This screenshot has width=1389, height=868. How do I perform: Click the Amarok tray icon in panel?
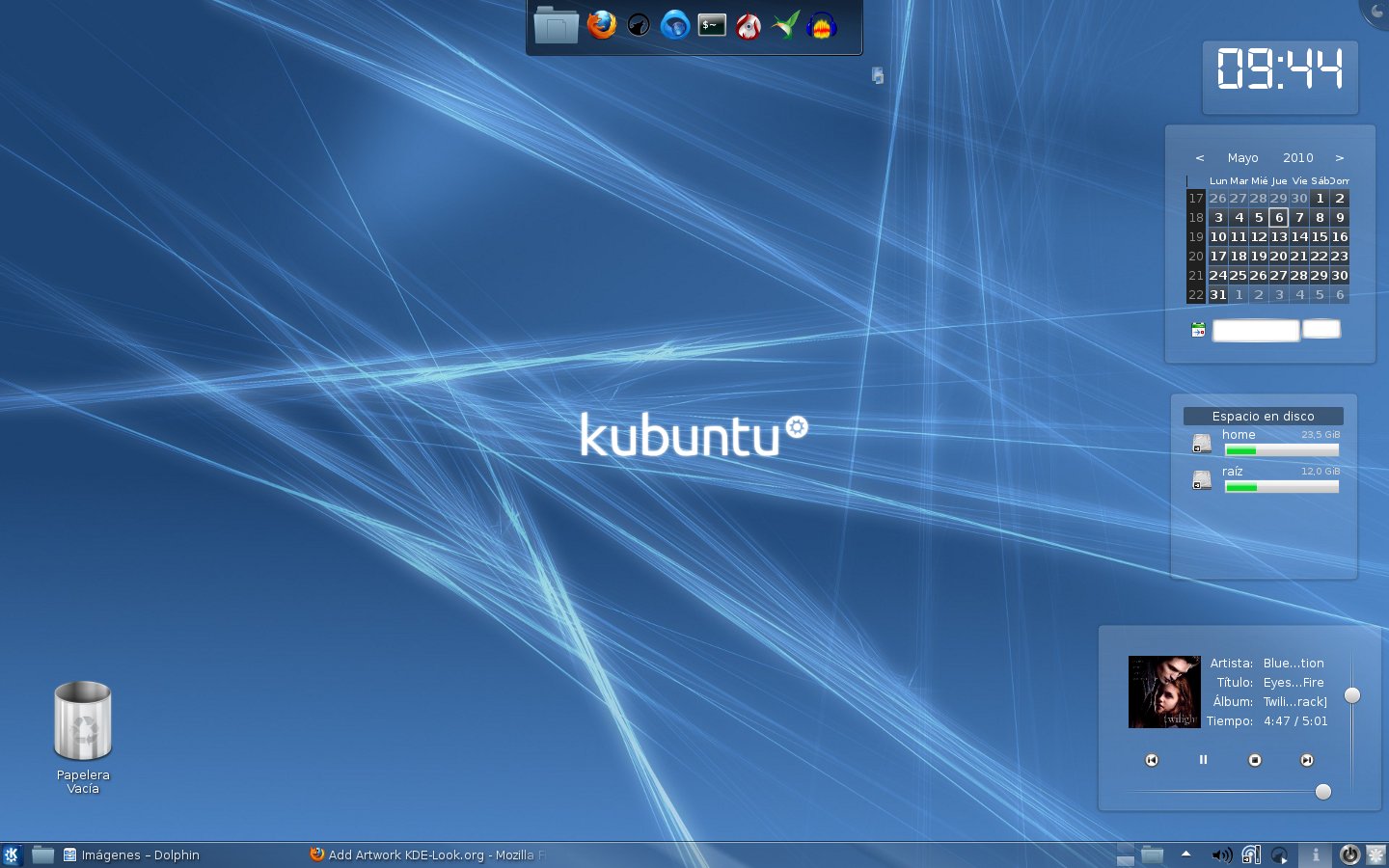1280,854
